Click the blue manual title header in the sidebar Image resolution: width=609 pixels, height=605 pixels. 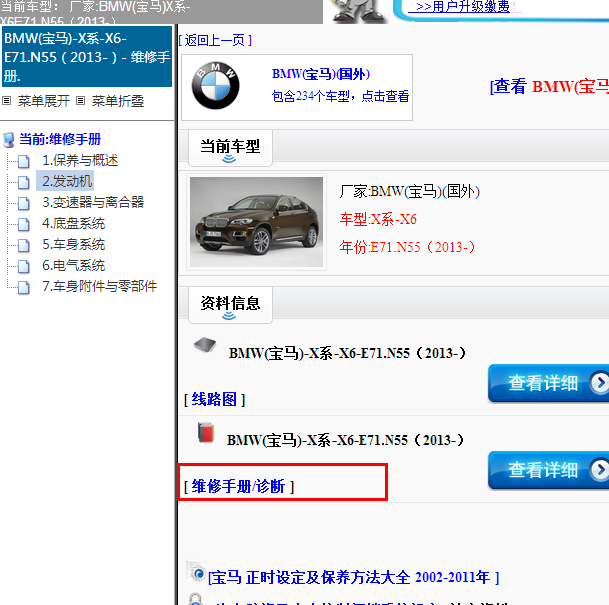point(87,56)
